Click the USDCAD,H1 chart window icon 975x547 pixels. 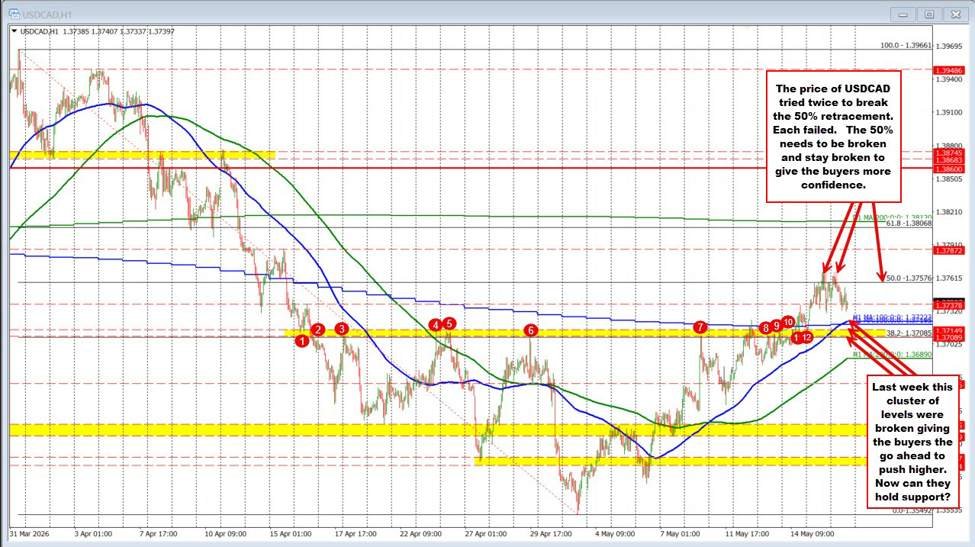coord(12,14)
